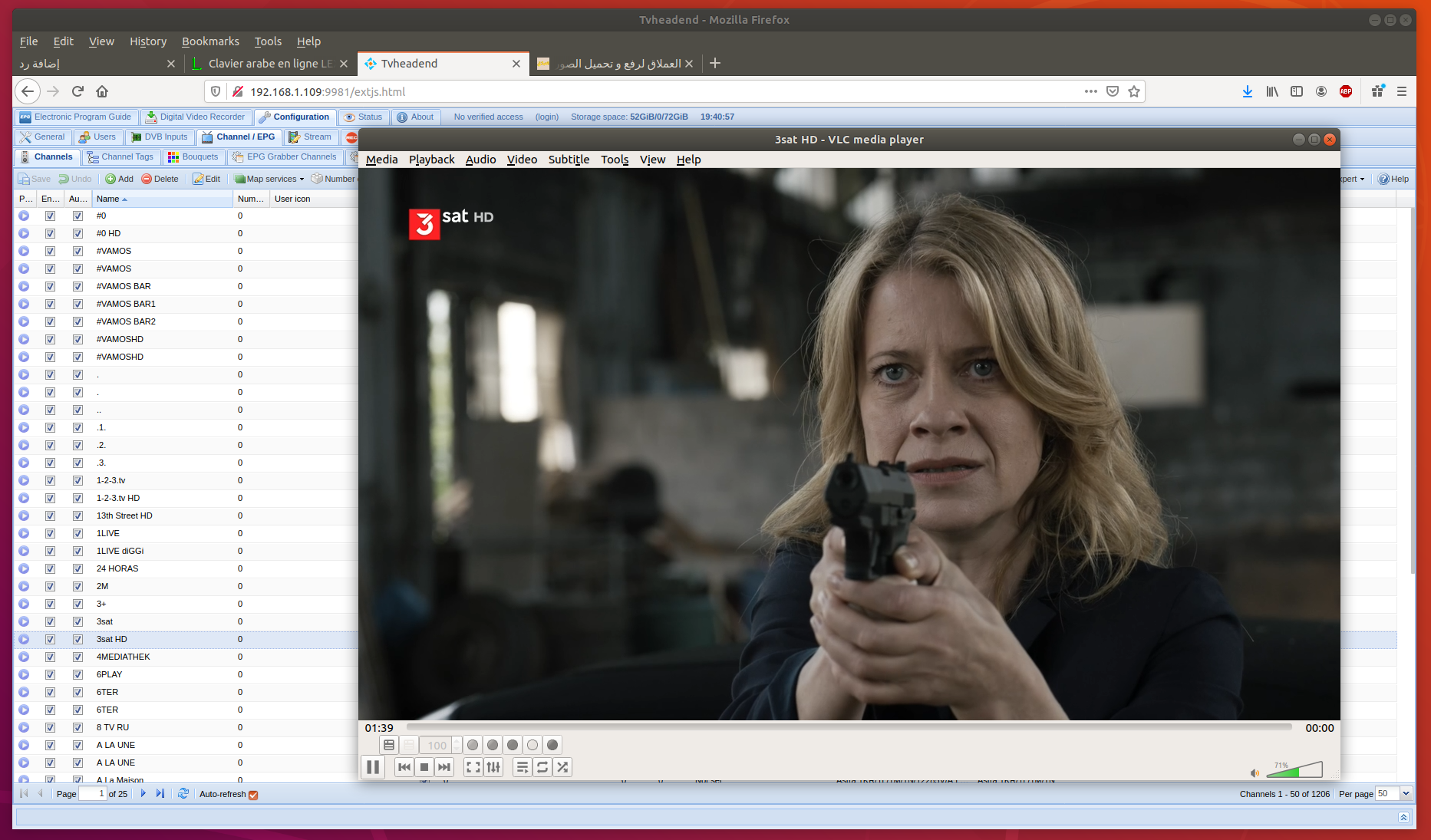Toggle VLC fullscreen mode icon
Image resolution: width=1431 pixels, height=840 pixels.
[x=473, y=766]
